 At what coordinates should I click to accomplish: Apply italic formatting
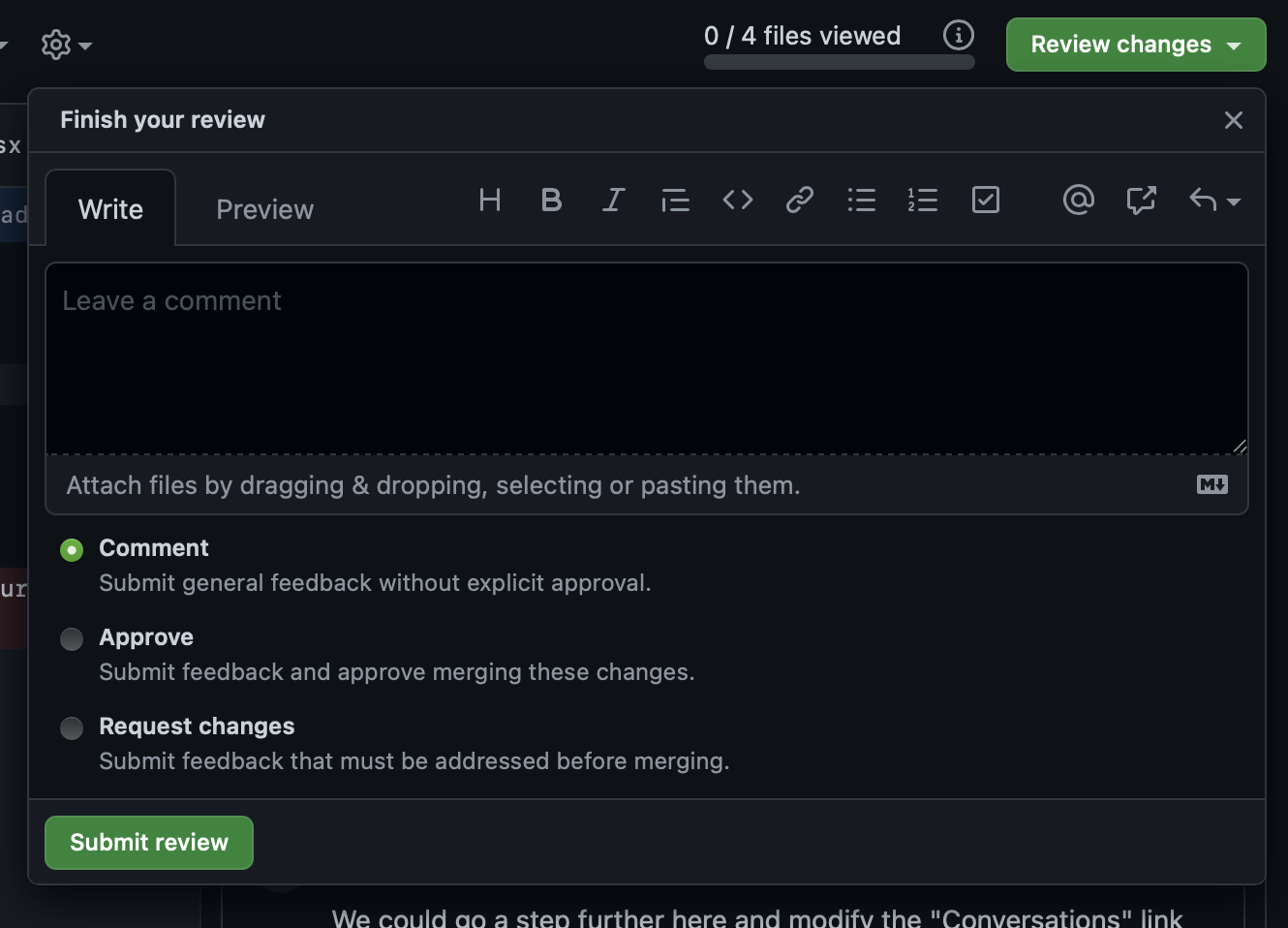[x=613, y=201]
